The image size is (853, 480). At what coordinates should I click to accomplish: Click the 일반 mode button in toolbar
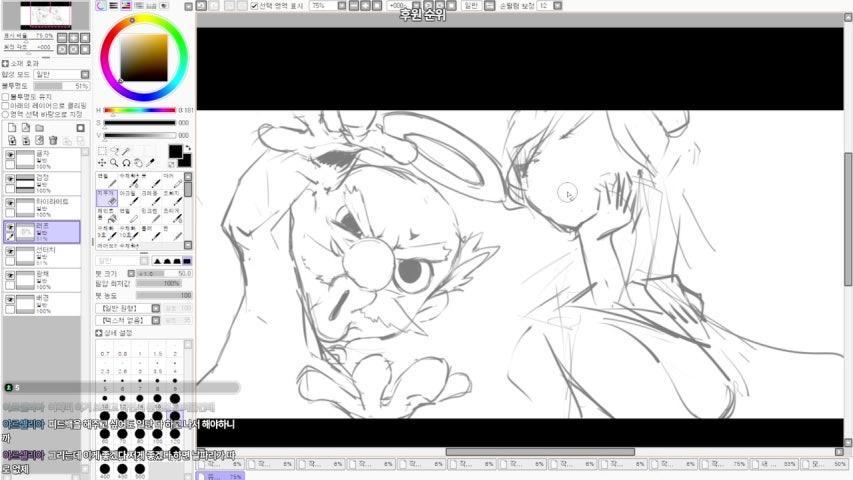471,5
